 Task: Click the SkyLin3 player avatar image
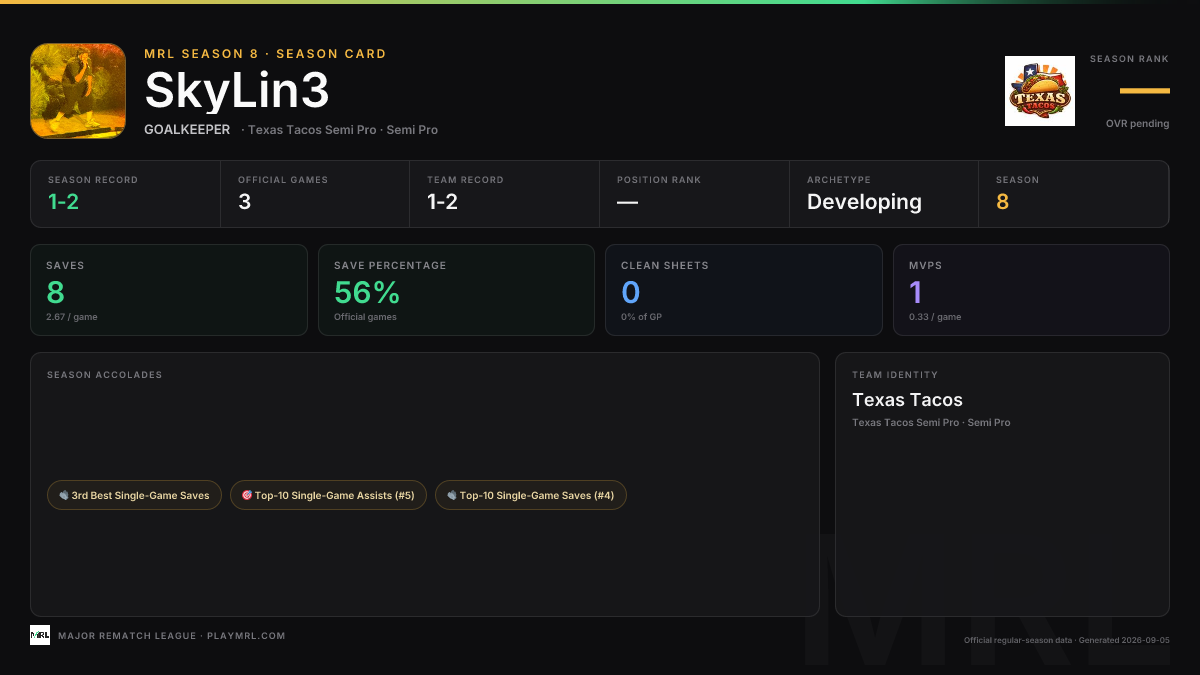(78, 90)
